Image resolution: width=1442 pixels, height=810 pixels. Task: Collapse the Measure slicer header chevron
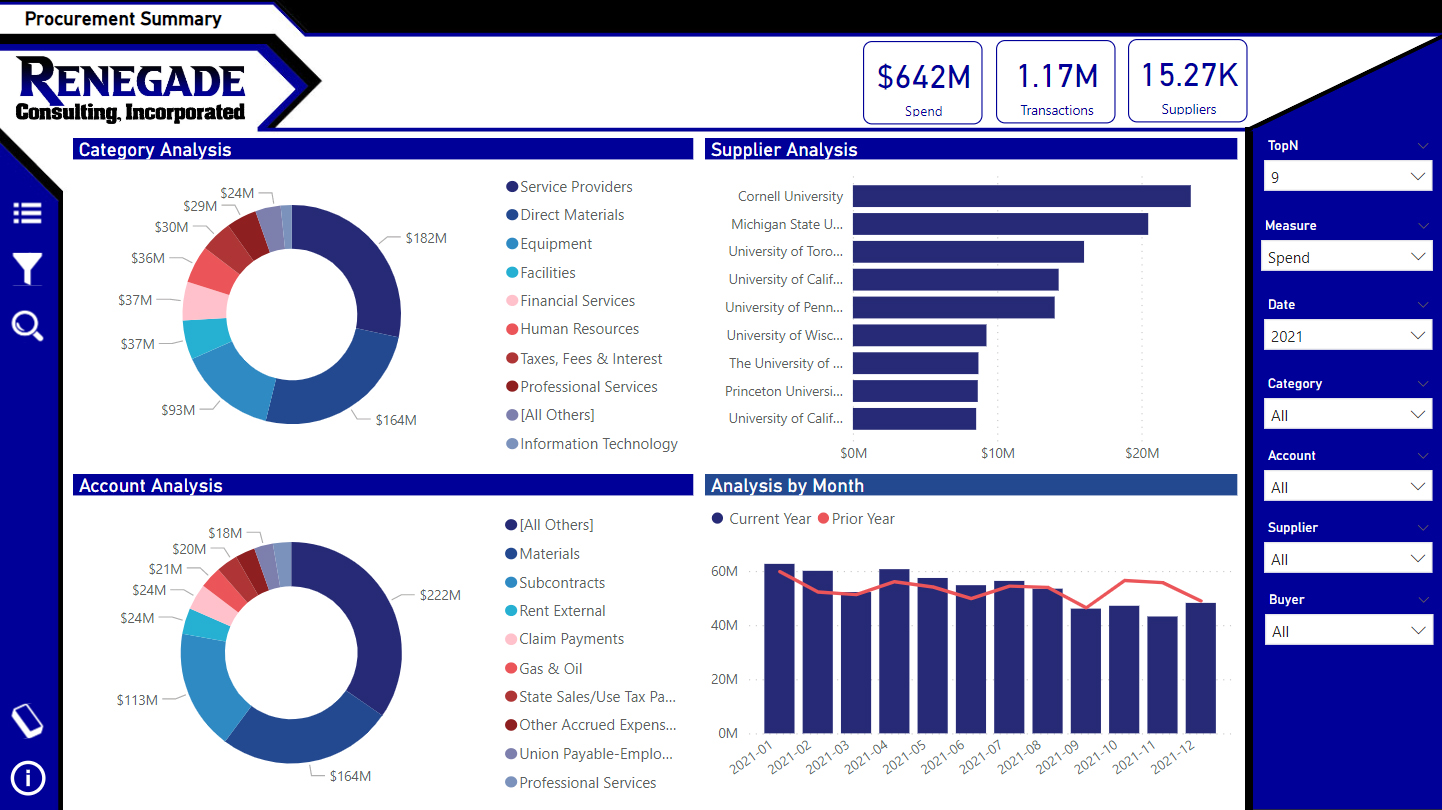click(x=1423, y=226)
